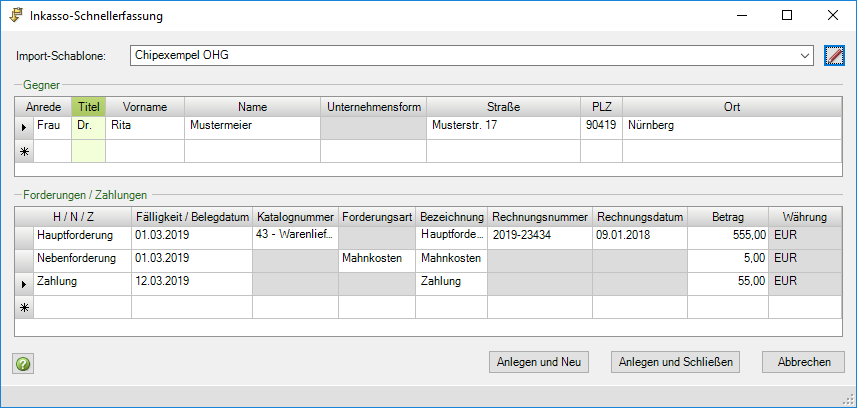The height and width of the screenshot is (408, 857).
Task: Click the Rechnungsnummer cell 2019-23434
Action: [x=539, y=236]
